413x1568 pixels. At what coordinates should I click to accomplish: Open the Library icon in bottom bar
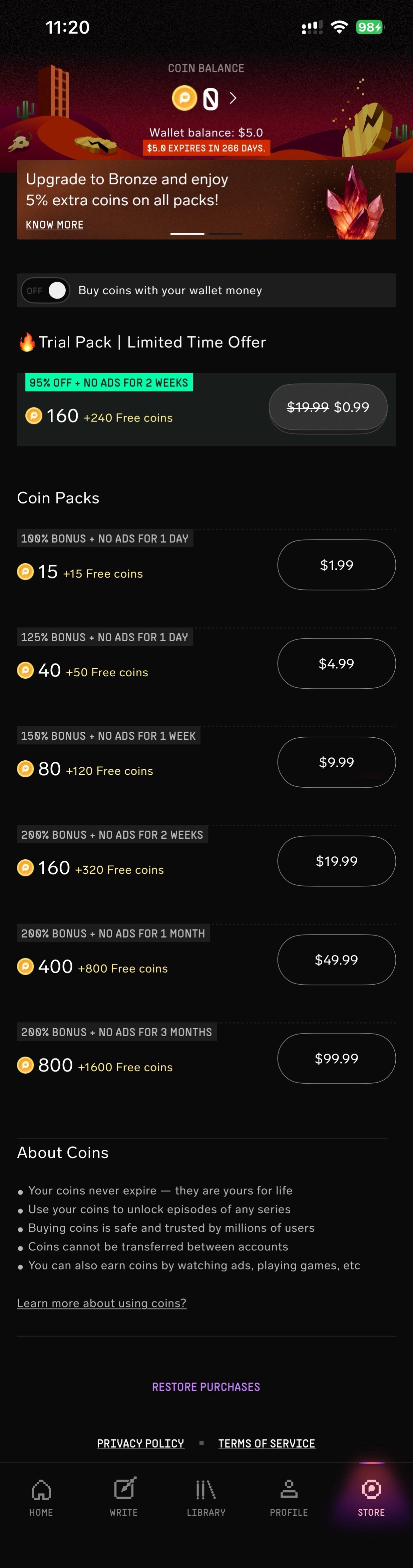205,1490
